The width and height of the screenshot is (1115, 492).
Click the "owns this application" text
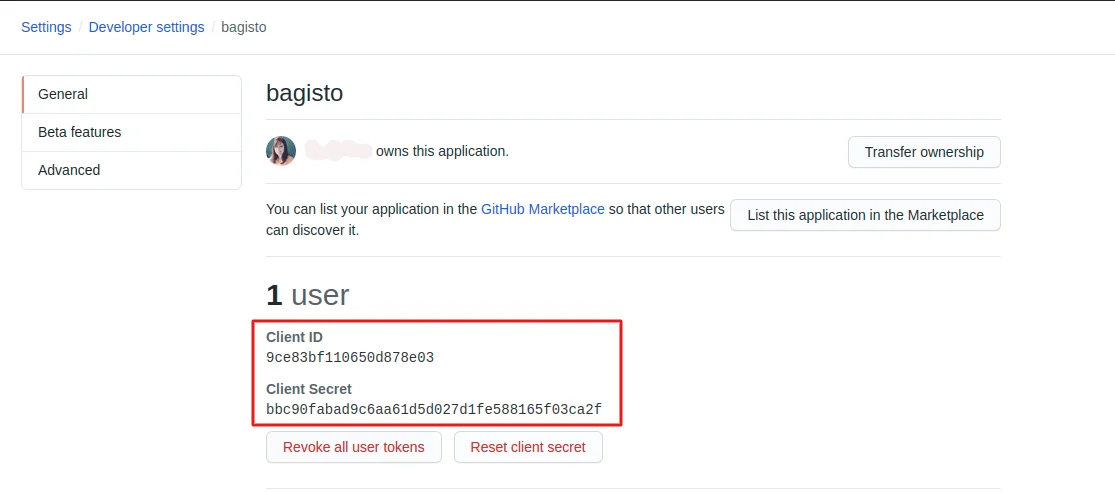point(442,151)
